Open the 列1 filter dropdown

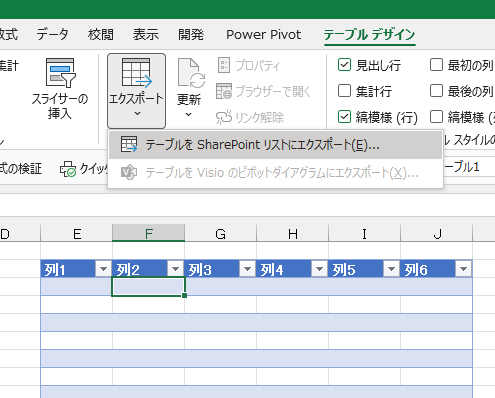coord(103,269)
